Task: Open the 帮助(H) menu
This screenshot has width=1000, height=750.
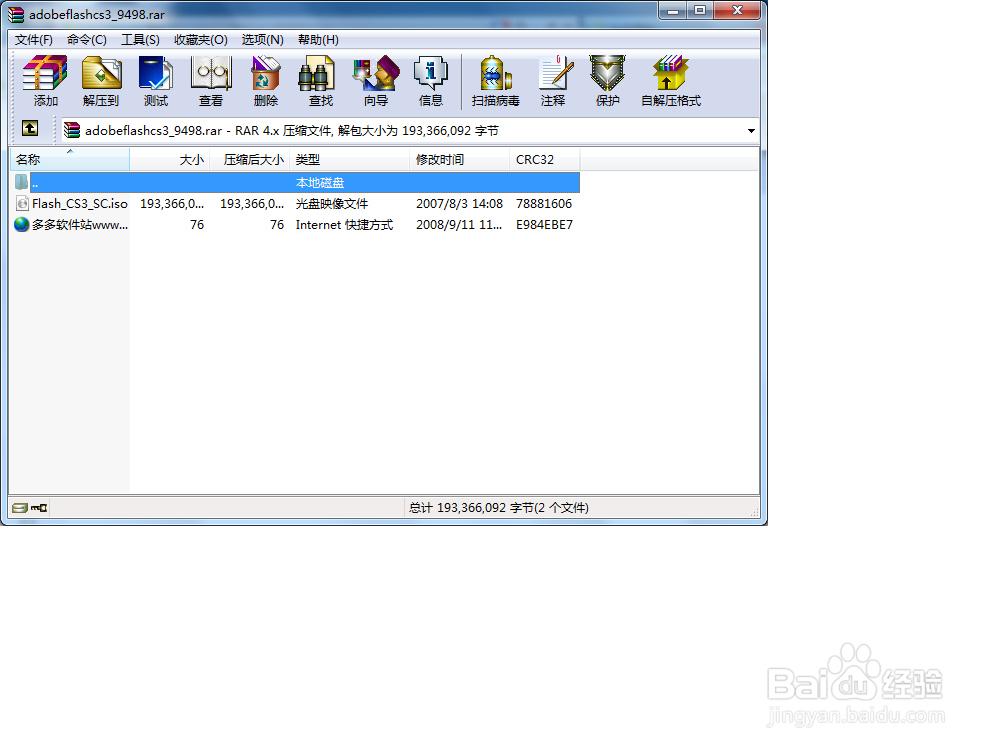Action: point(318,40)
